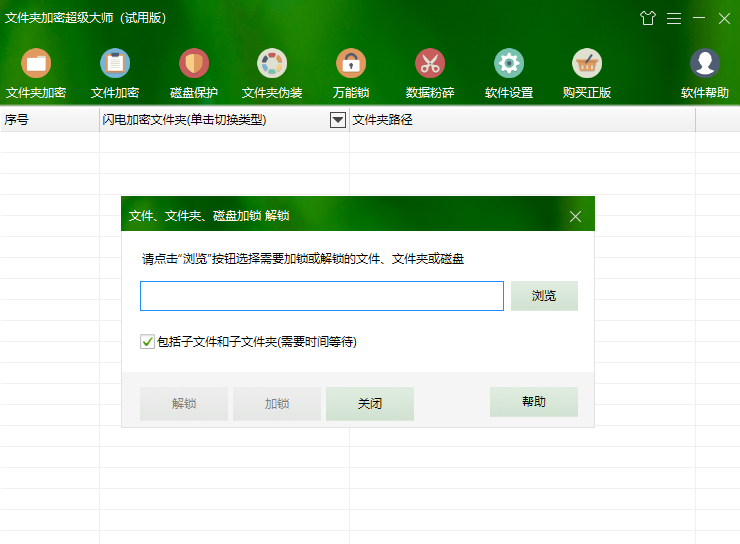Open the 数据粉碎 data shredder scissors icon

pos(429,63)
